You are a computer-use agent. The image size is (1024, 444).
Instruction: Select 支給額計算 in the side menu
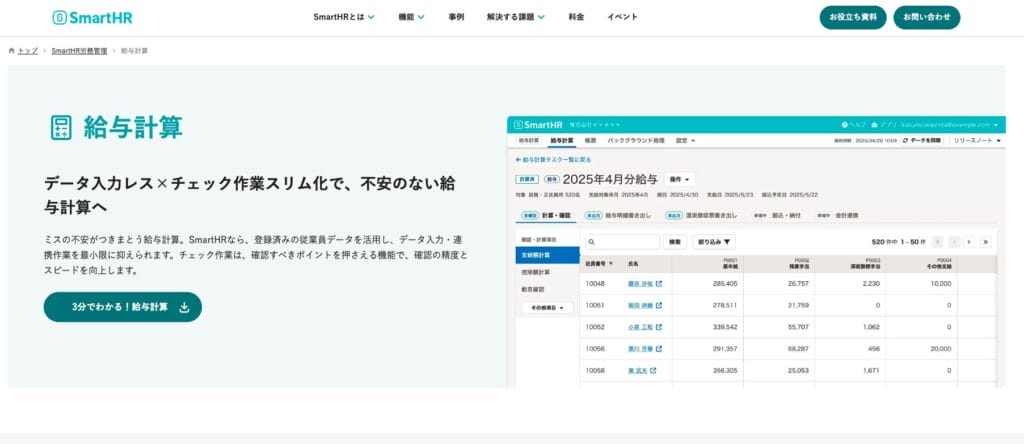pos(547,255)
